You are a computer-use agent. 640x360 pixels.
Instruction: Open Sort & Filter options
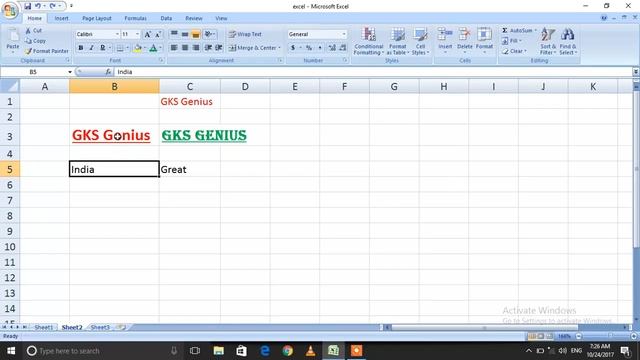548,41
